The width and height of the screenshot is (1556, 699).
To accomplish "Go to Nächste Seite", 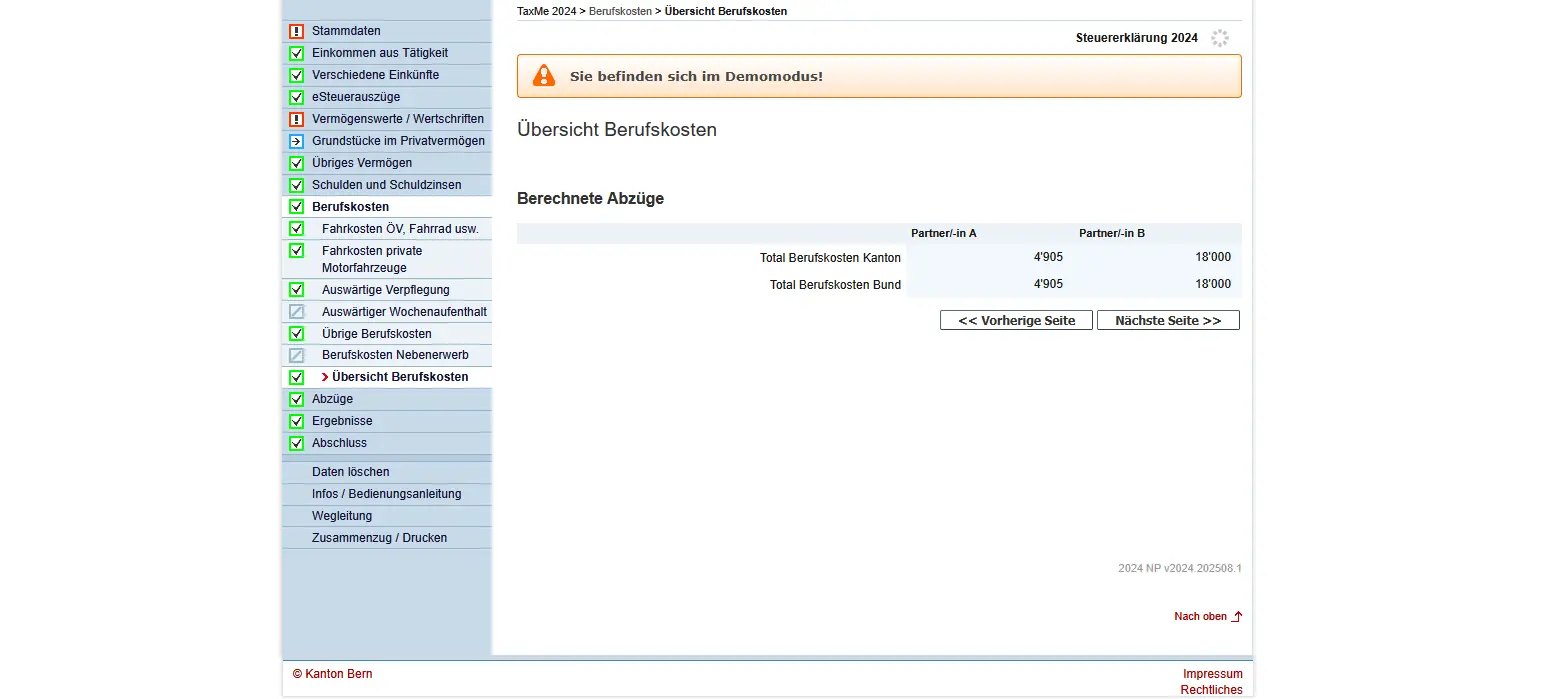I will coord(1167,321).
